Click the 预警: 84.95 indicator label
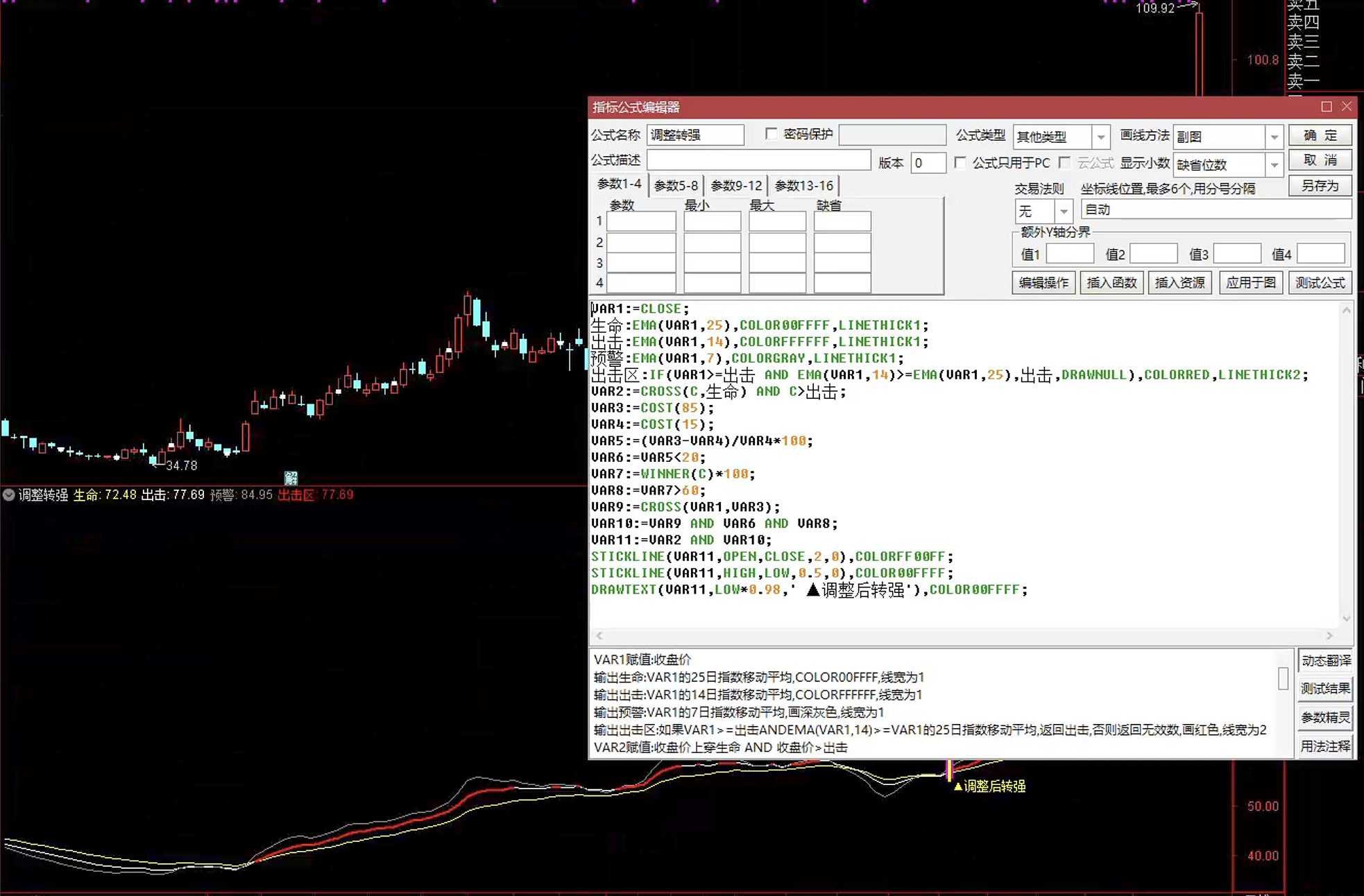1364x896 pixels. pos(241,494)
